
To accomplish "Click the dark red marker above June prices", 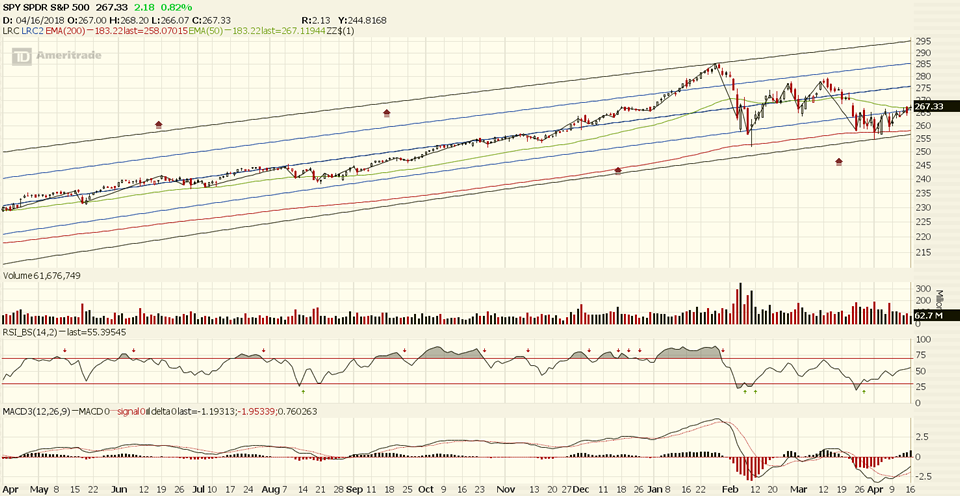I will tap(159, 125).
